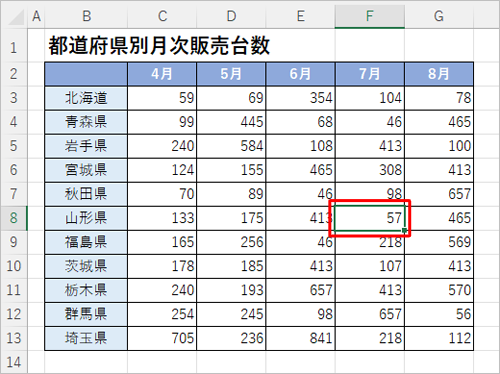Screen dimensions: 500x374
Task: Click 福島県 August value 569
Action: coord(439,242)
